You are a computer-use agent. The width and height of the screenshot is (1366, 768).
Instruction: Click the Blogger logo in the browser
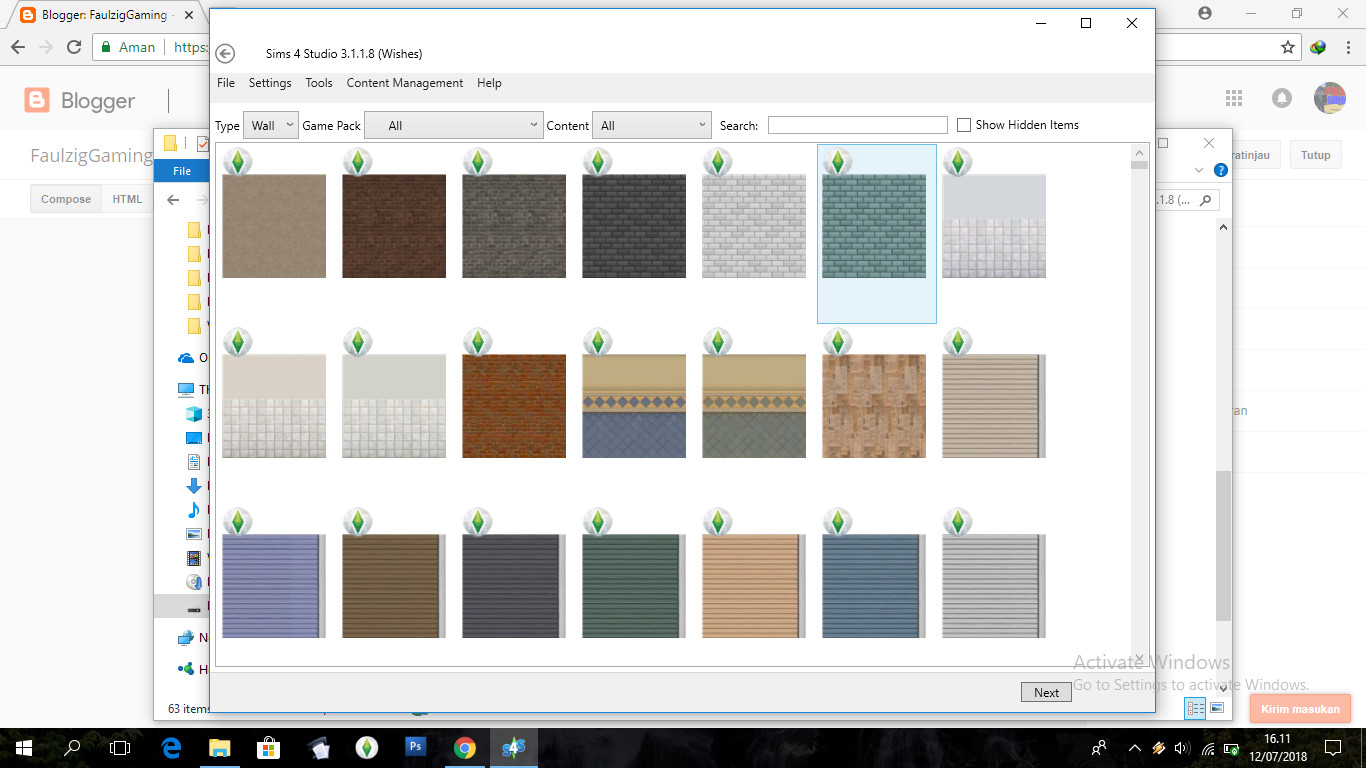(37, 100)
